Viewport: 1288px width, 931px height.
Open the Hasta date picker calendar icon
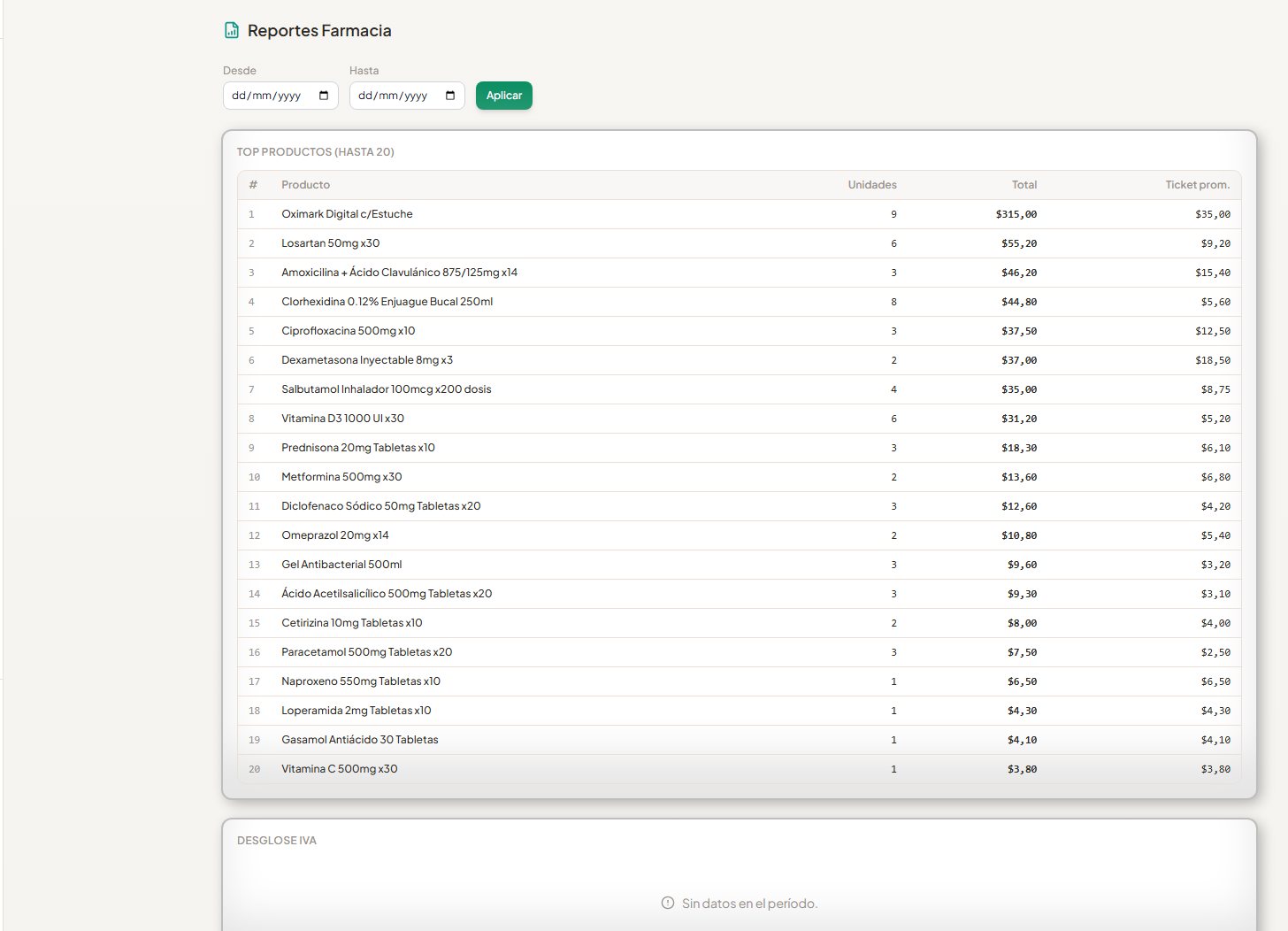click(450, 96)
